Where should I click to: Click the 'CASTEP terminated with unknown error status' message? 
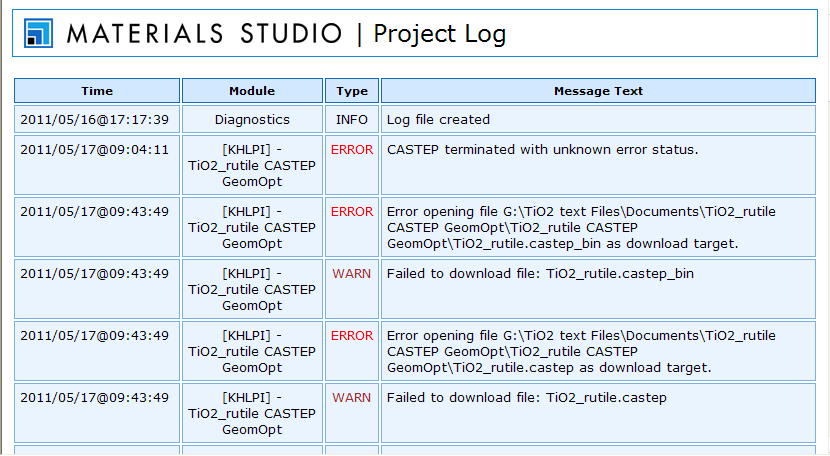542,150
